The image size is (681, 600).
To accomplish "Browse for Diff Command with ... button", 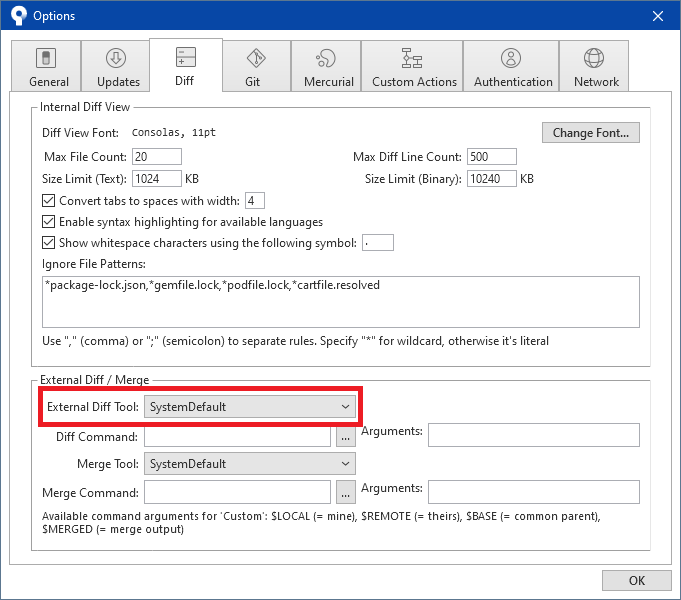I will coord(346,436).
